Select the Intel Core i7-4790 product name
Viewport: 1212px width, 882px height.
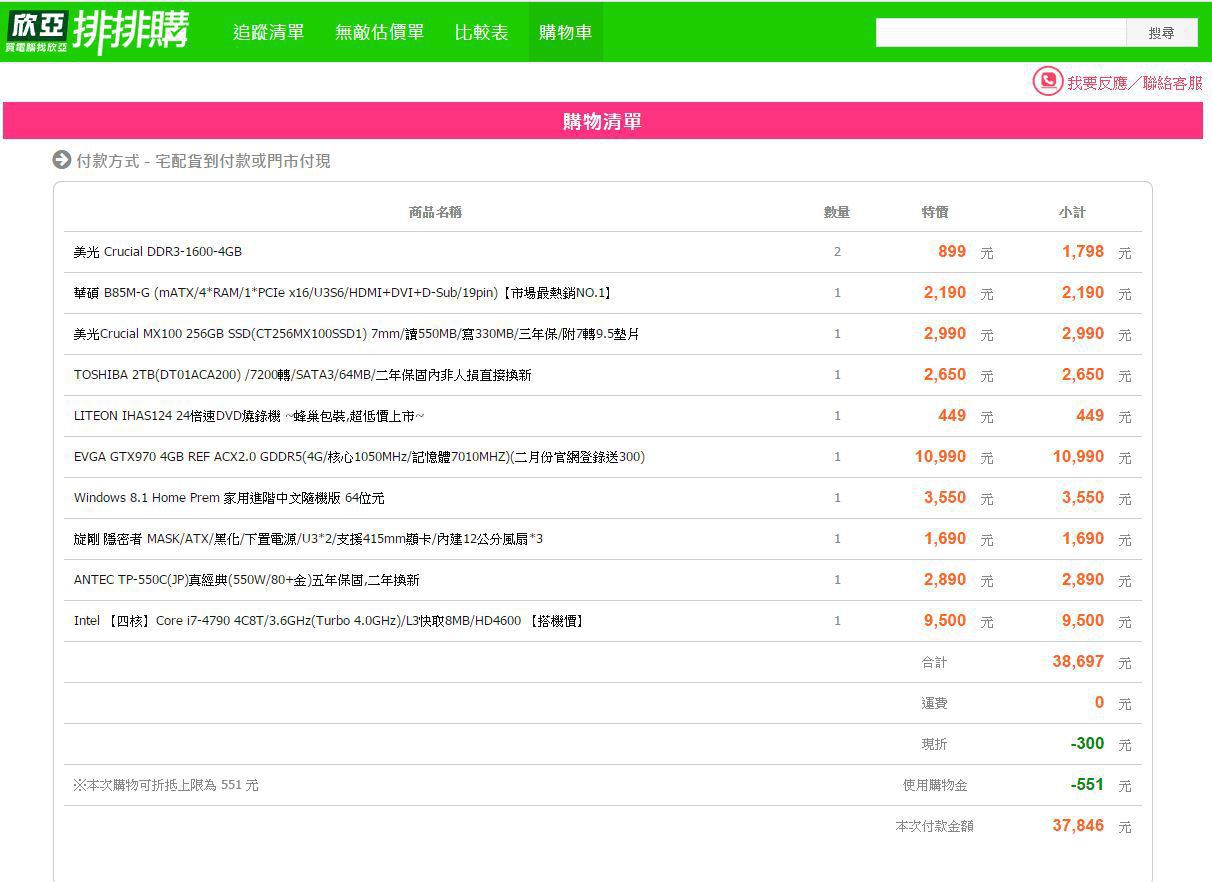329,621
